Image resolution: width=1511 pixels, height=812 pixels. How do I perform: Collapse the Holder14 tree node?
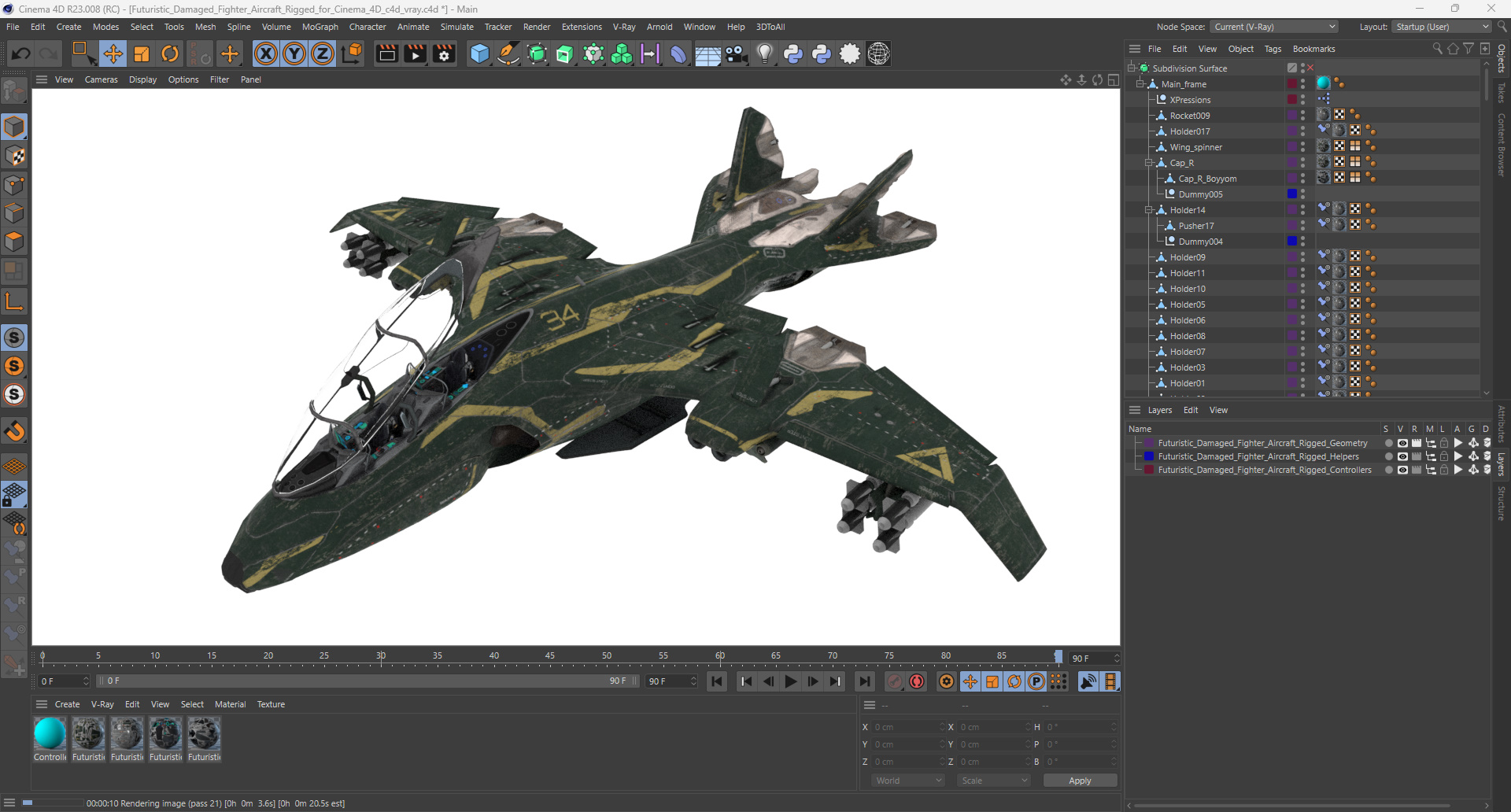[x=1148, y=210]
